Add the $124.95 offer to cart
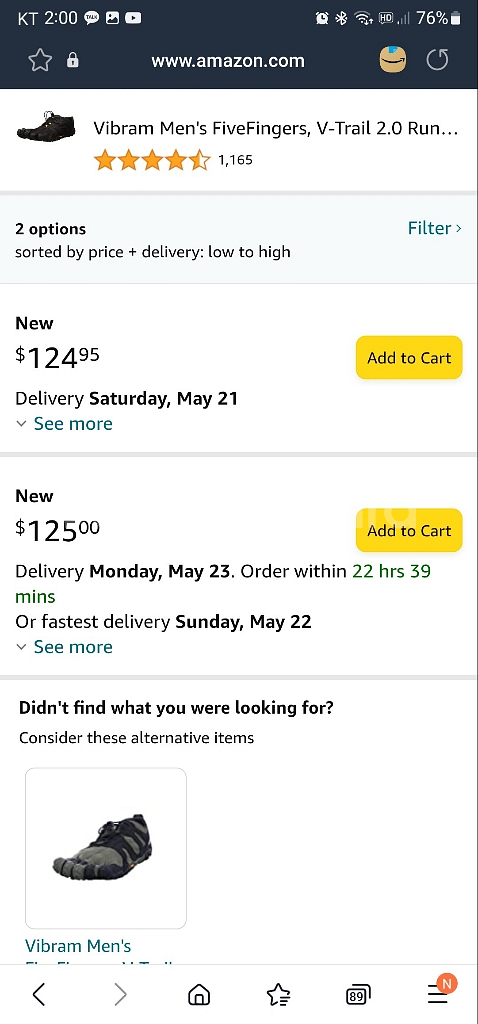The width and height of the screenshot is (478, 1024). (x=409, y=357)
